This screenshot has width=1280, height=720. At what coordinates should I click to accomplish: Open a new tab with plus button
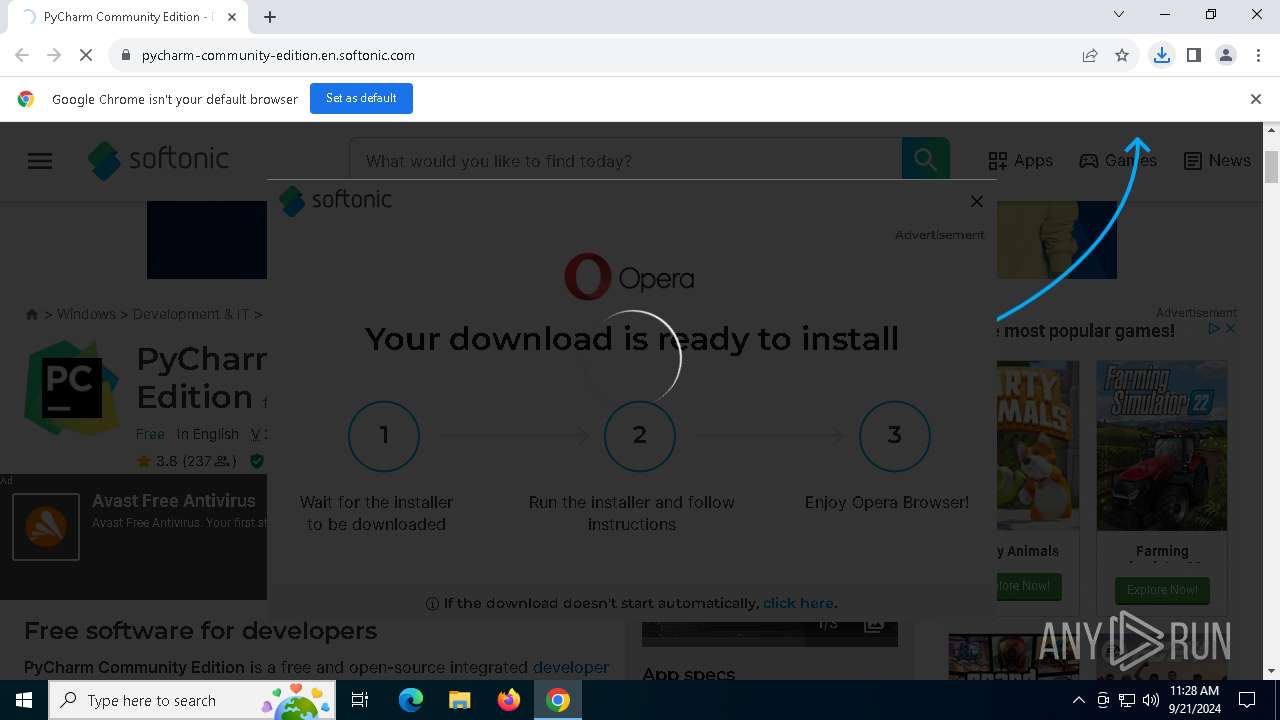click(269, 16)
